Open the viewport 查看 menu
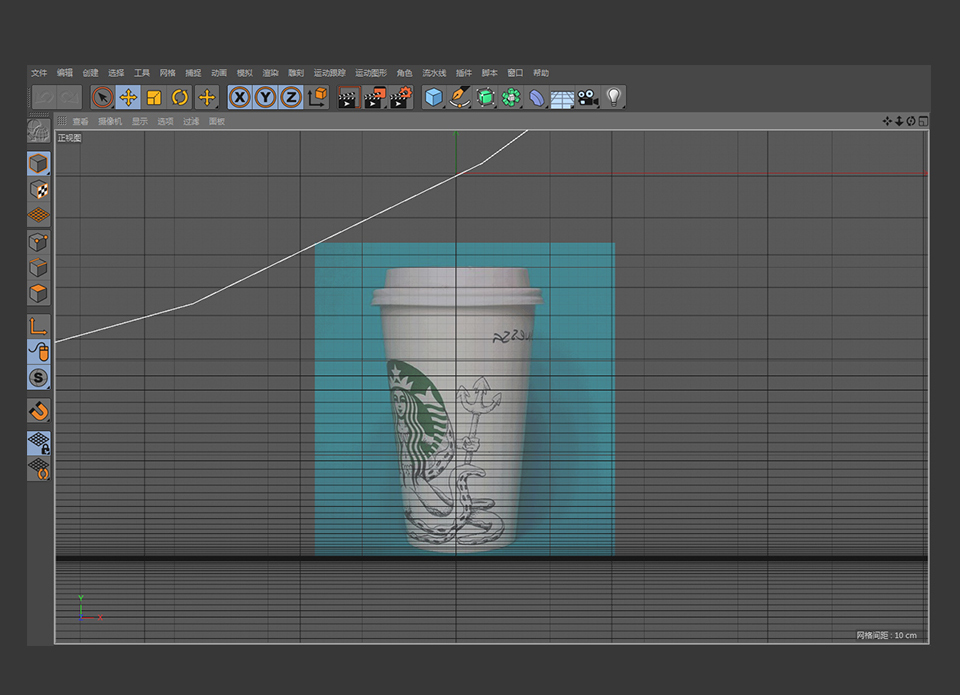This screenshot has width=960, height=695. click(x=81, y=121)
